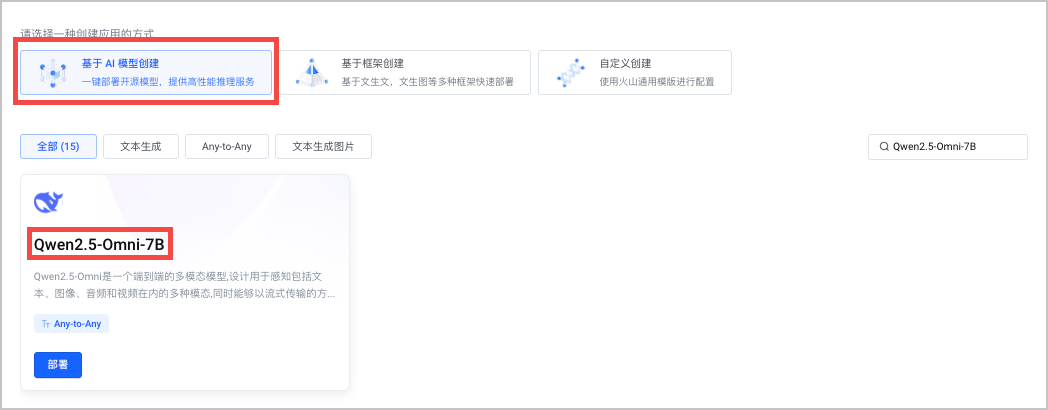Click the 一键部署开源模型 subtitle text

pyautogui.click(x=168, y=82)
